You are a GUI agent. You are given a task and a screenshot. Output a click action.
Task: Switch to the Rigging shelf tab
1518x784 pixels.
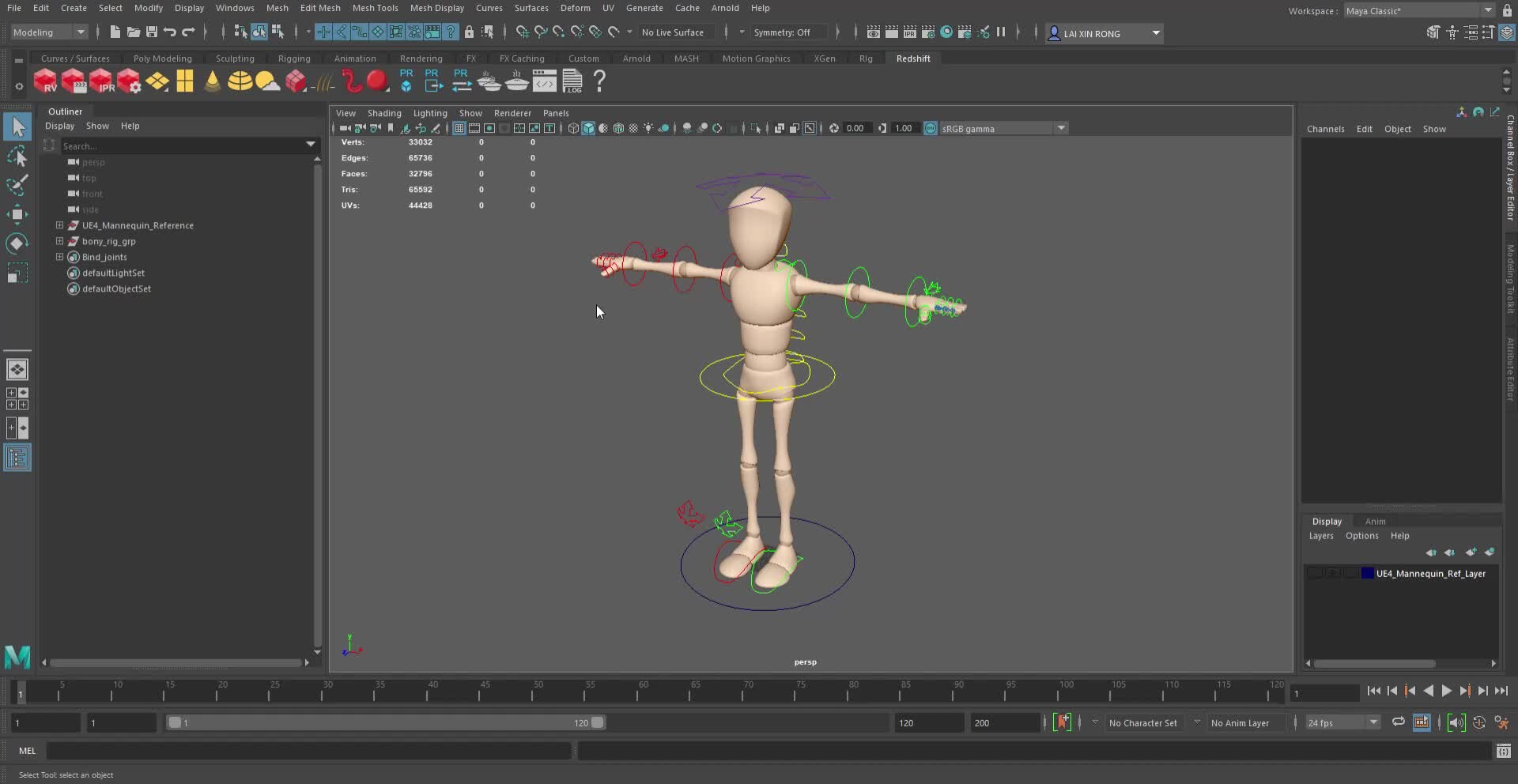pyautogui.click(x=294, y=58)
